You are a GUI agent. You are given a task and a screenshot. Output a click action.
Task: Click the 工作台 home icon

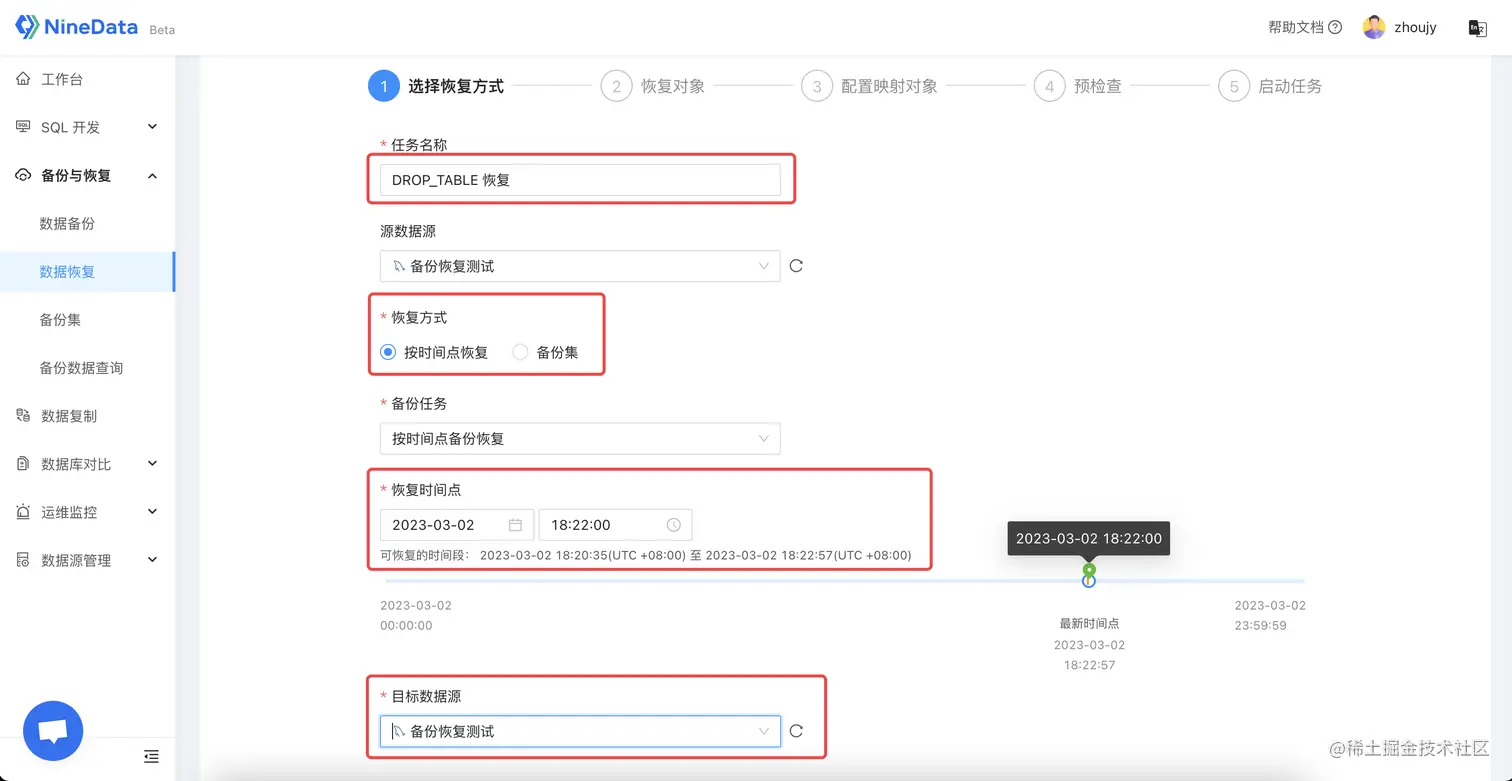[x=23, y=79]
